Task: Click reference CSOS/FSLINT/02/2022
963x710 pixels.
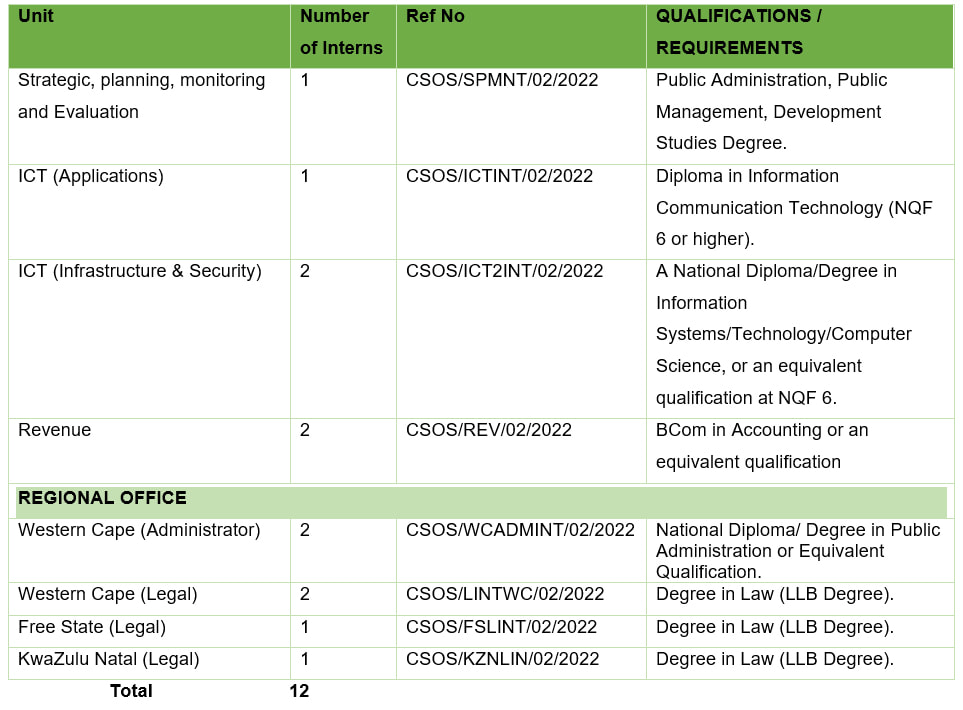Action: (x=501, y=627)
